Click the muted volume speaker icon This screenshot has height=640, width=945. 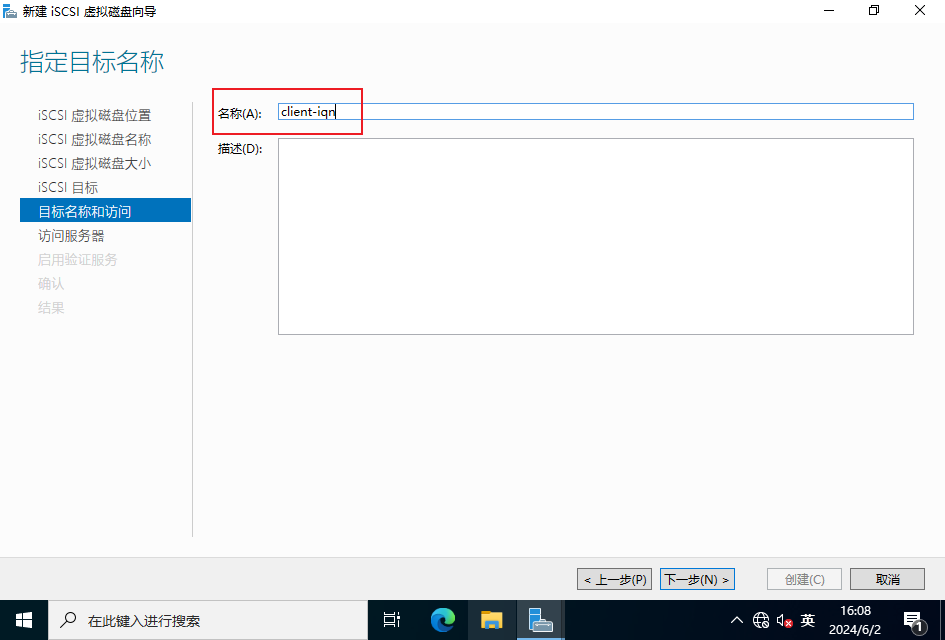click(784, 620)
